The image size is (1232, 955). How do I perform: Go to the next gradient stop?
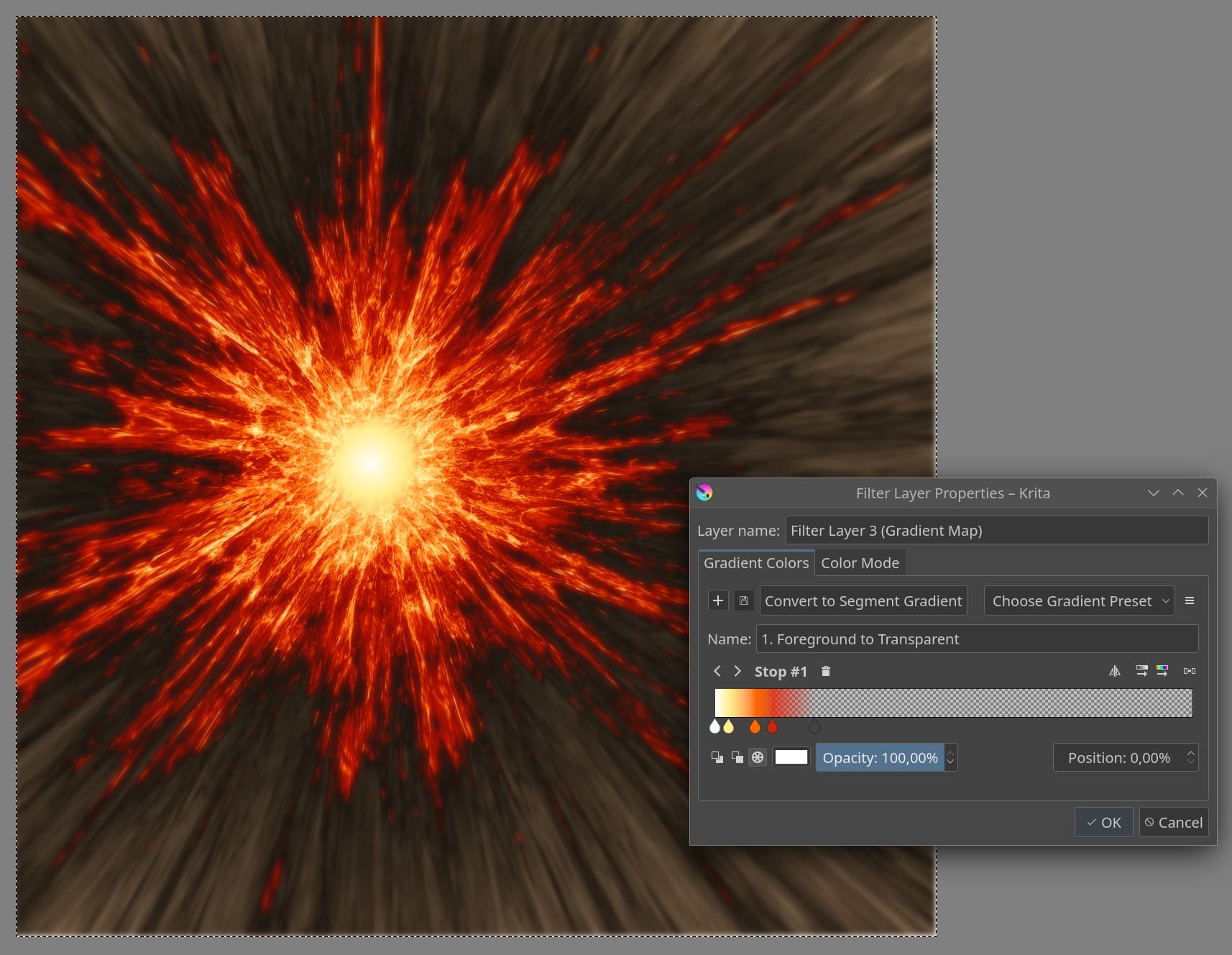737,671
